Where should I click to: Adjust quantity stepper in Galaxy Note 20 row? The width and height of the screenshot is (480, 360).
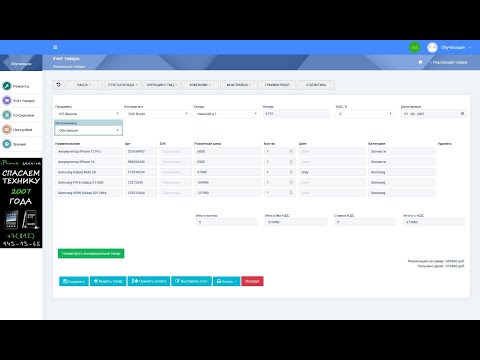(x=291, y=172)
